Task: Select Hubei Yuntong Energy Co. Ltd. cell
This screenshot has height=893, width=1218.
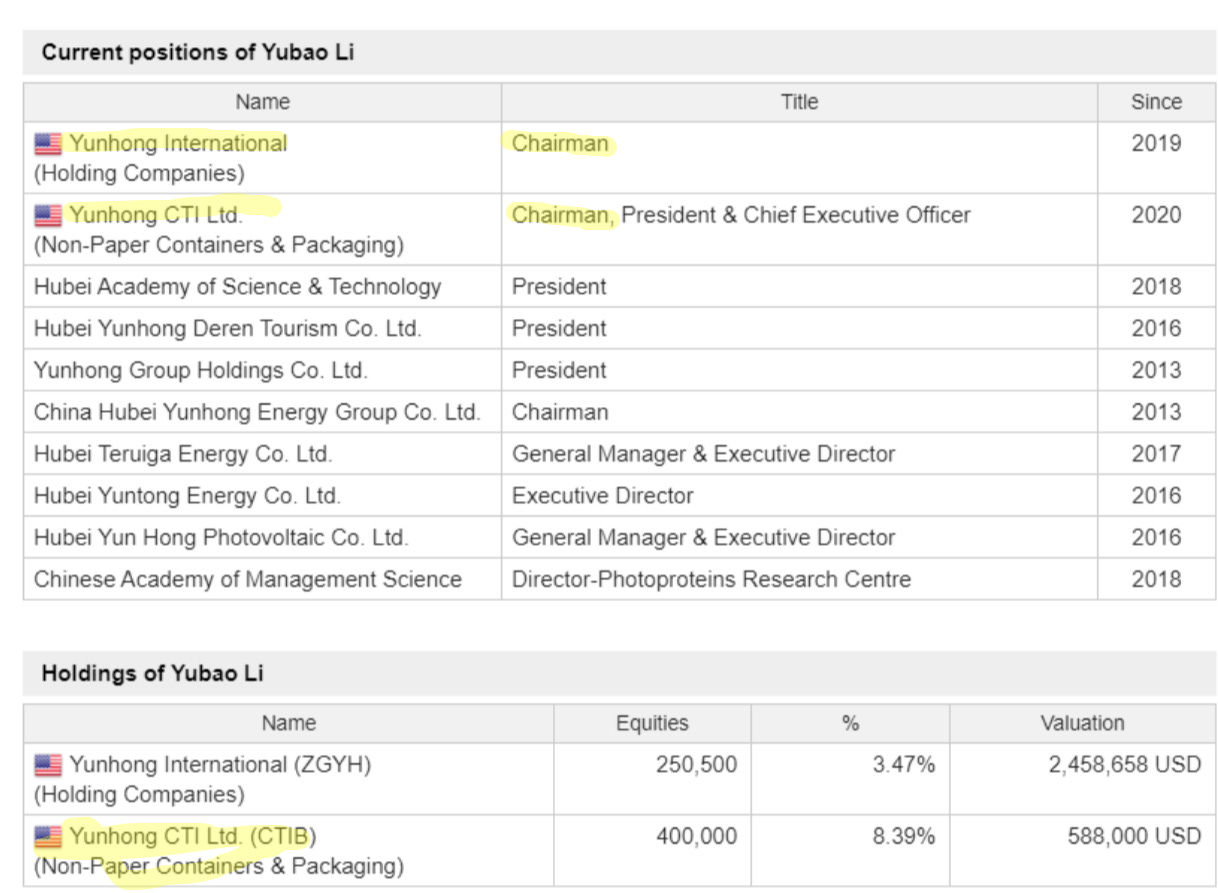Action: point(262,496)
